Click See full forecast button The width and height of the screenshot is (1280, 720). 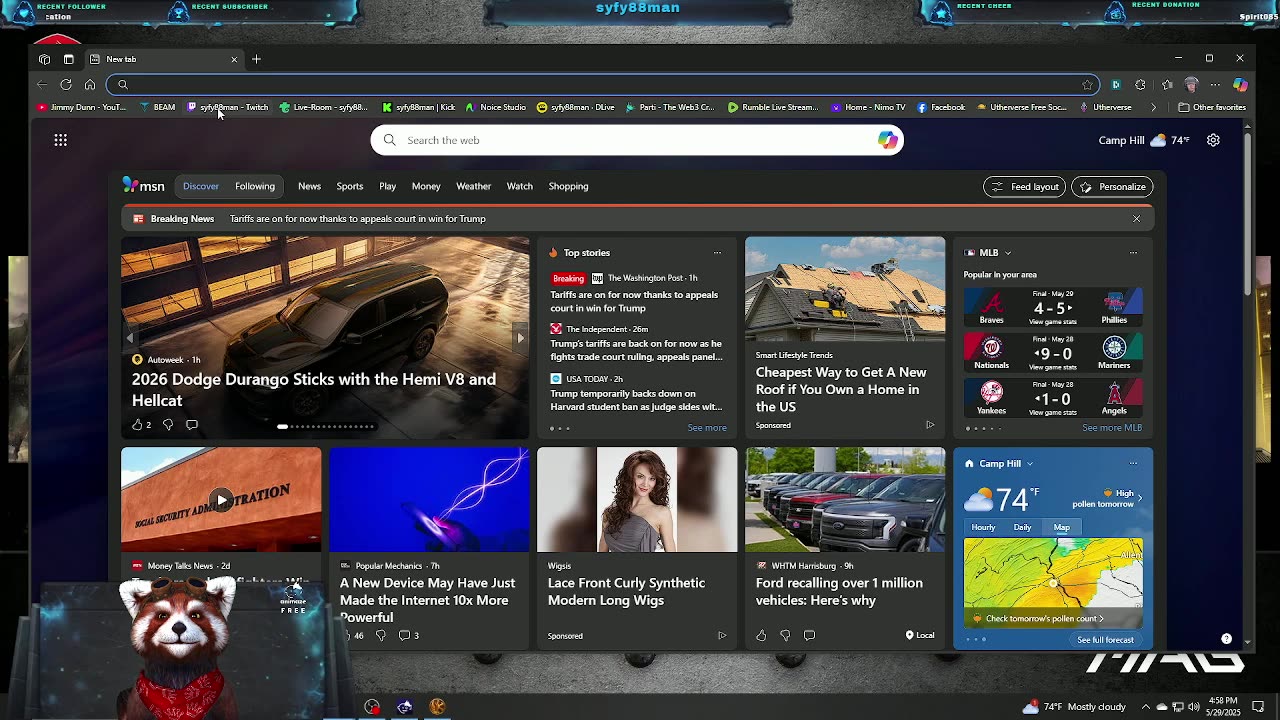[x=1105, y=640]
